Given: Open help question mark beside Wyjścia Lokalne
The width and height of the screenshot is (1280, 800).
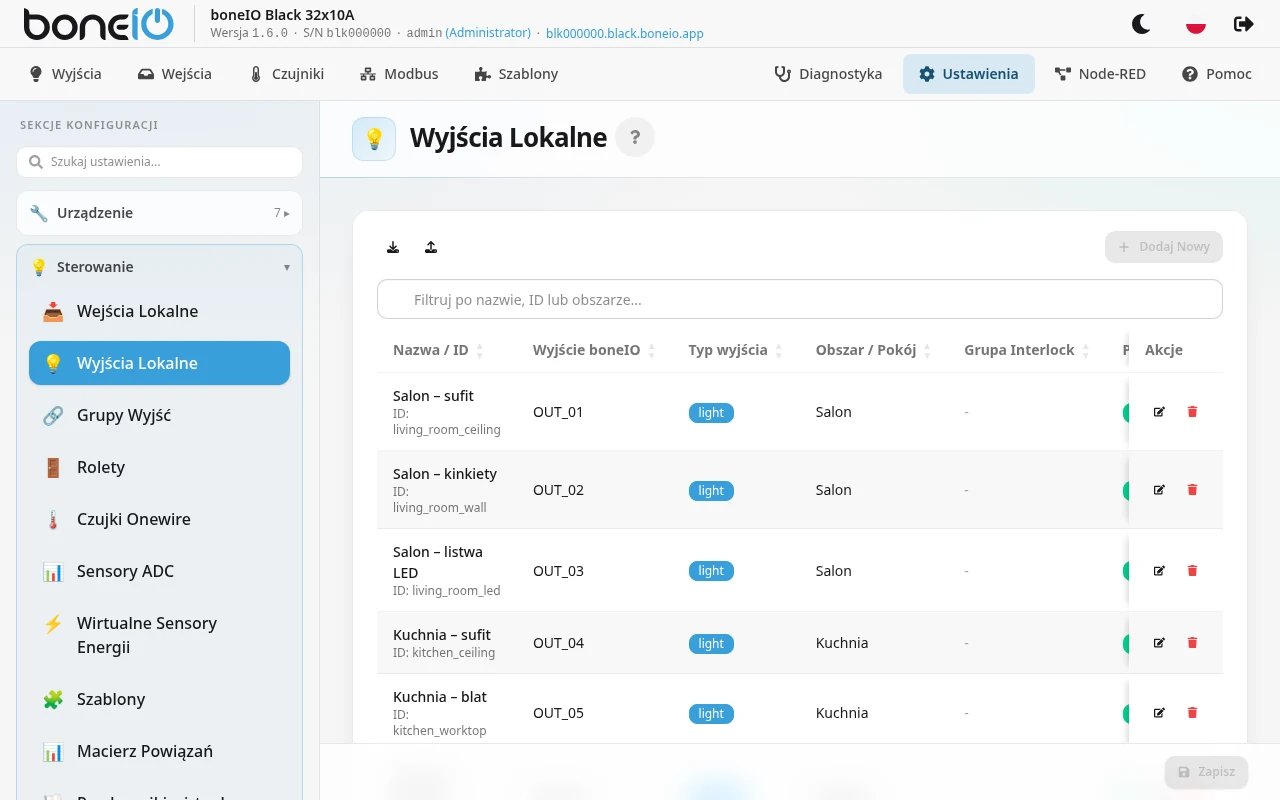Looking at the screenshot, I should (635, 137).
